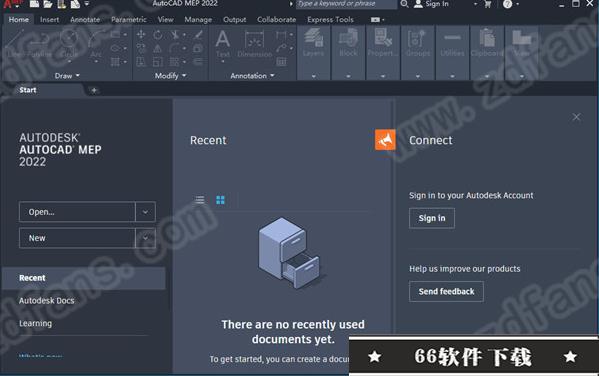Expand the Annotation panel dropdown
This screenshot has width=599, height=376.
point(272,76)
